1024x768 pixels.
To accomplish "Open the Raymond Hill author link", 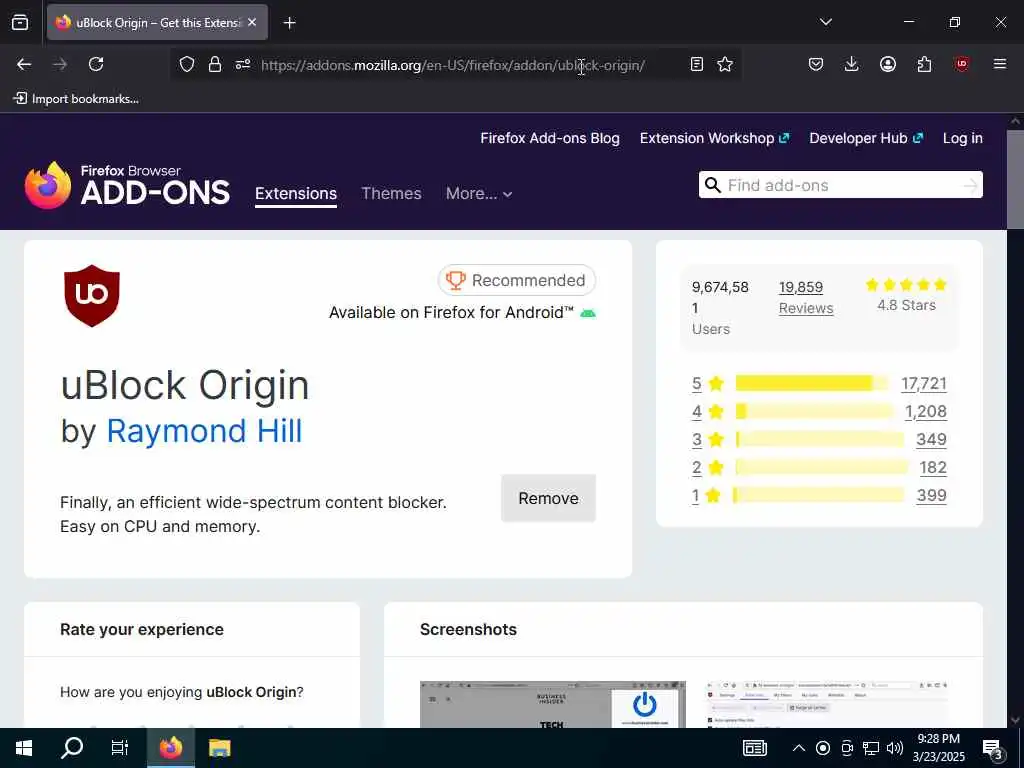I will pos(204,431).
